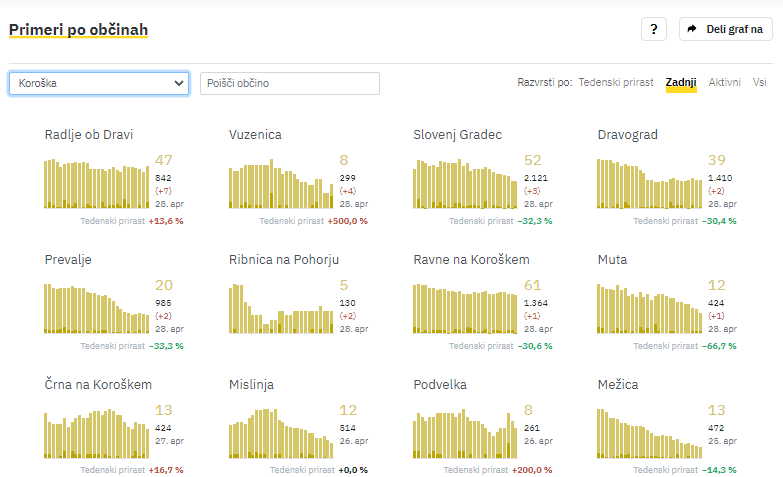
Task: Click the Poišči občino search field
Action: [290, 83]
